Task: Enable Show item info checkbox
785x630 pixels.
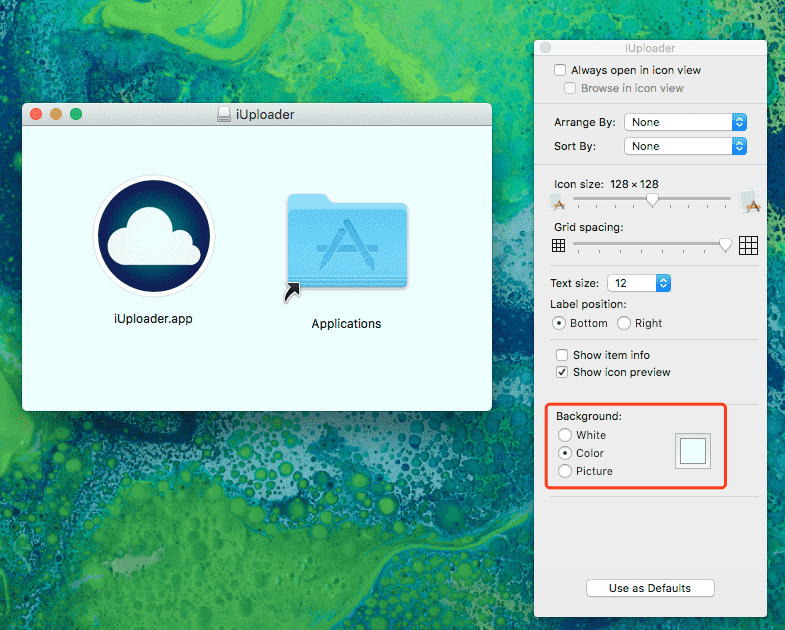Action: (x=562, y=355)
